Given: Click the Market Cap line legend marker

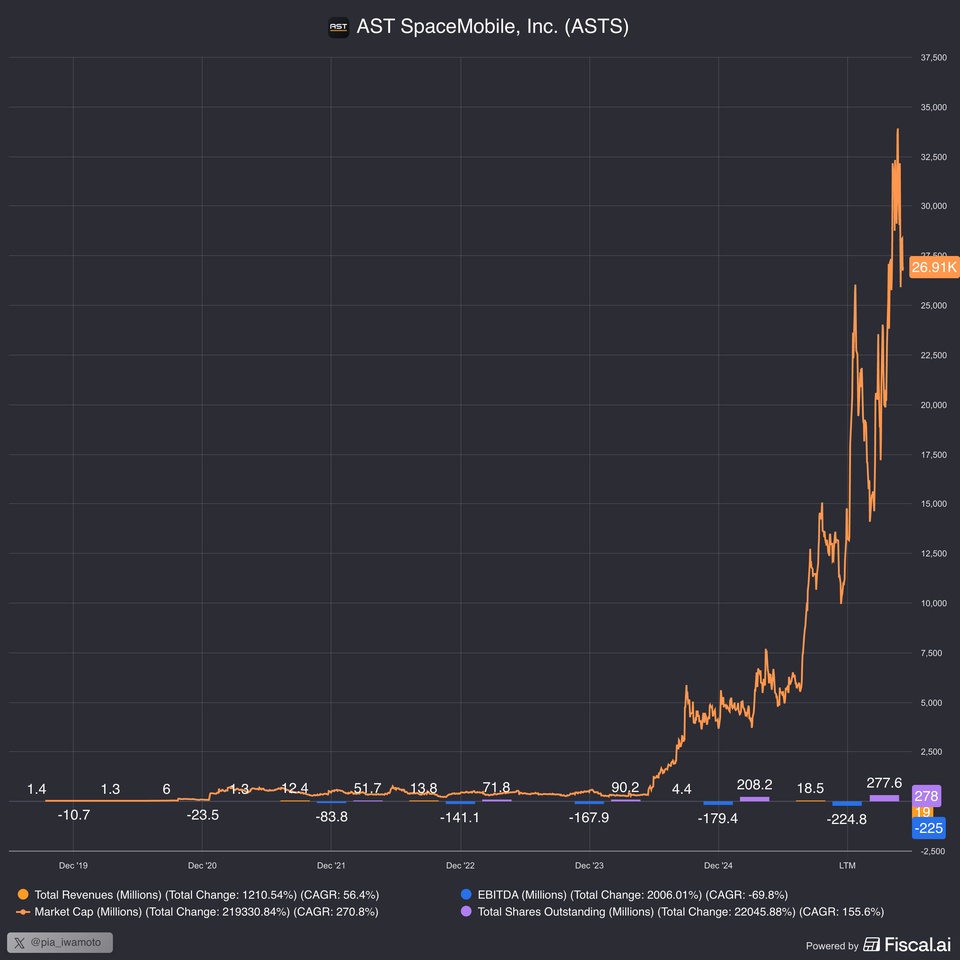Looking at the screenshot, I should [22, 912].
